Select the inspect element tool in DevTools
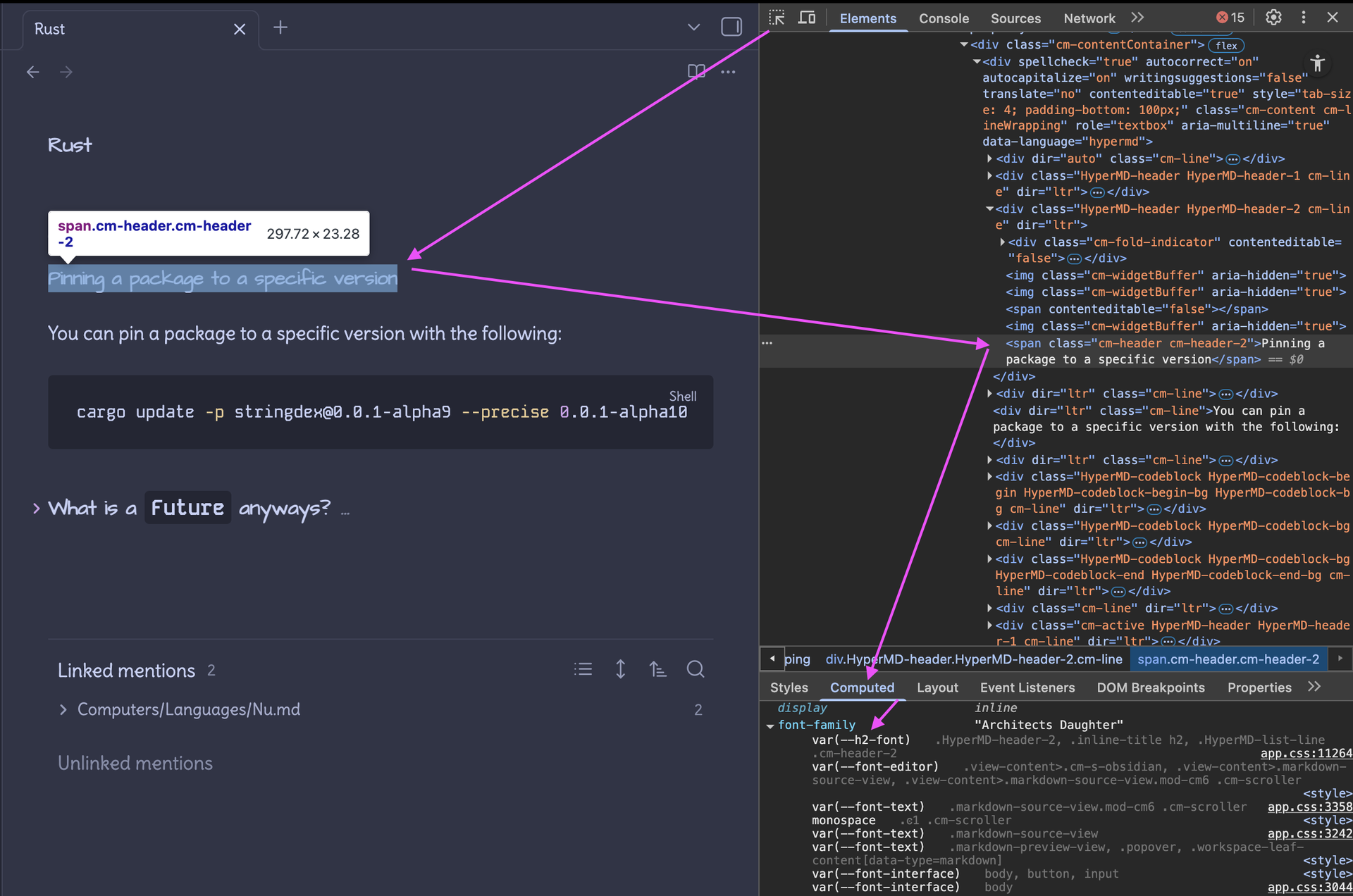The height and width of the screenshot is (896, 1353). tap(776, 18)
